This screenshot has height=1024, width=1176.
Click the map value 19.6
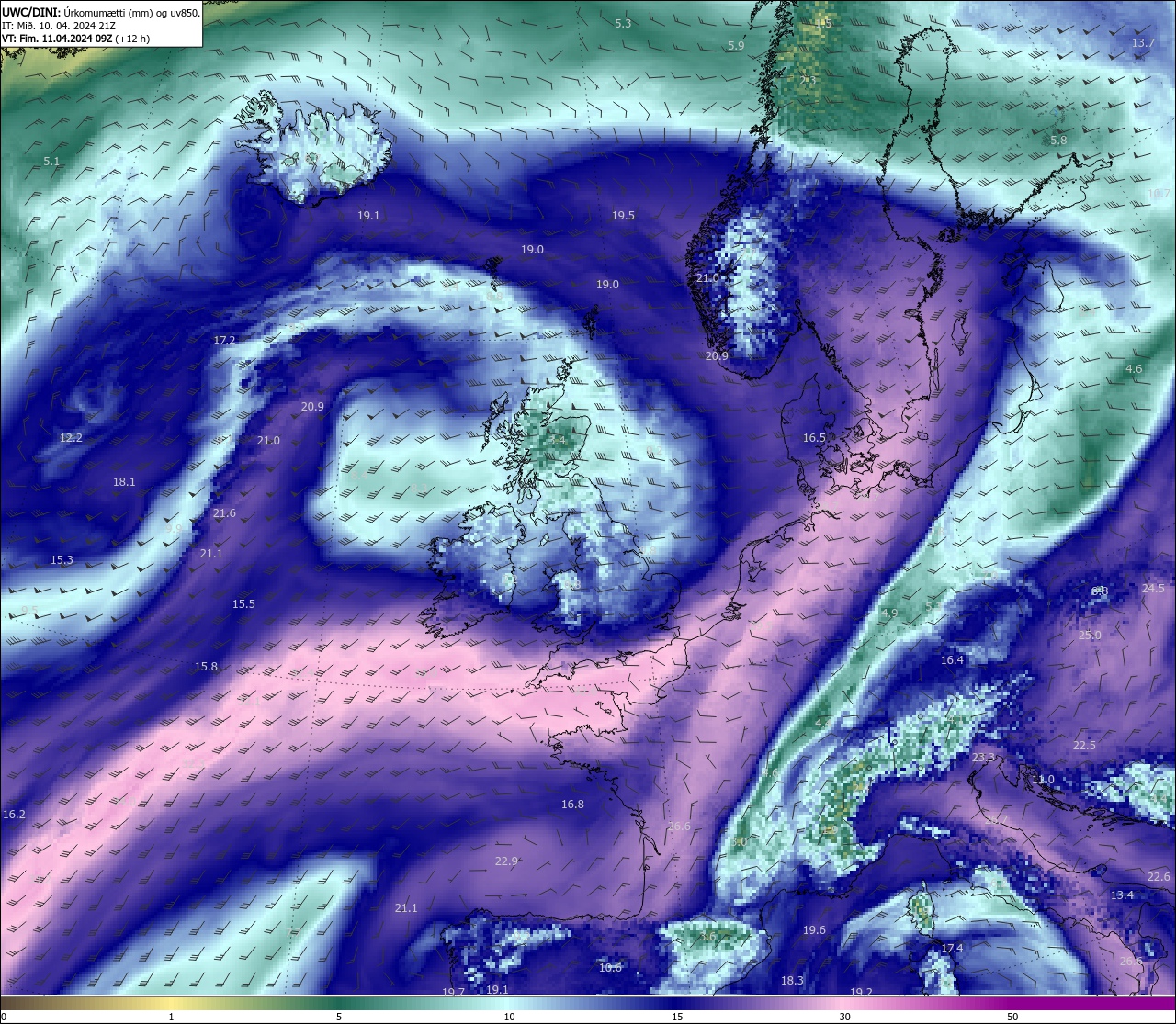(814, 929)
